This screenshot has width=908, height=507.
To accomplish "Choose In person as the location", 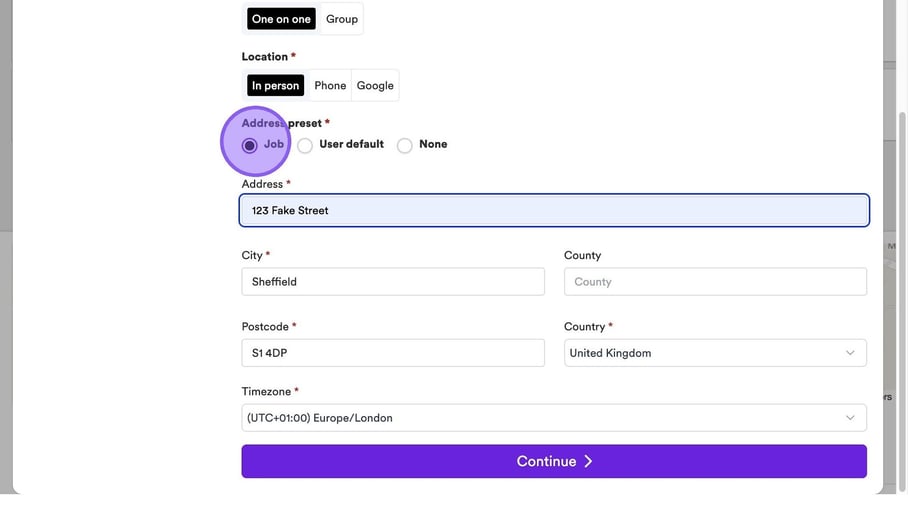I will click(275, 86).
